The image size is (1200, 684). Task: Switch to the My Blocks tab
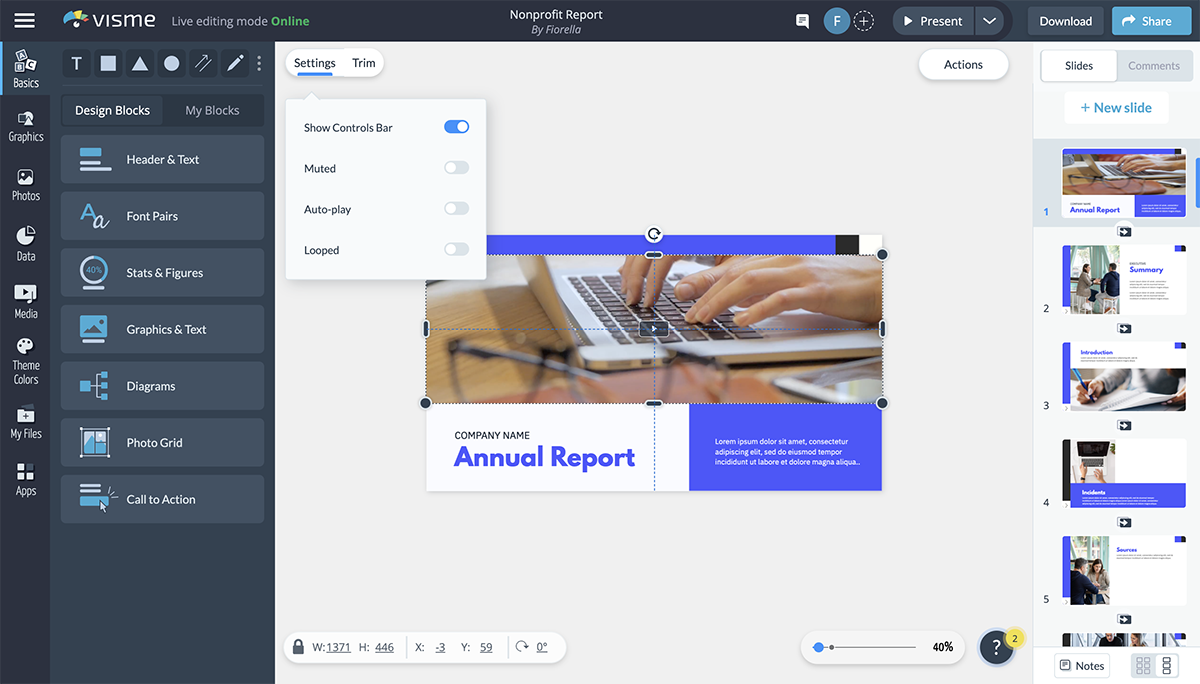pyautogui.click(x=212, y=110)
